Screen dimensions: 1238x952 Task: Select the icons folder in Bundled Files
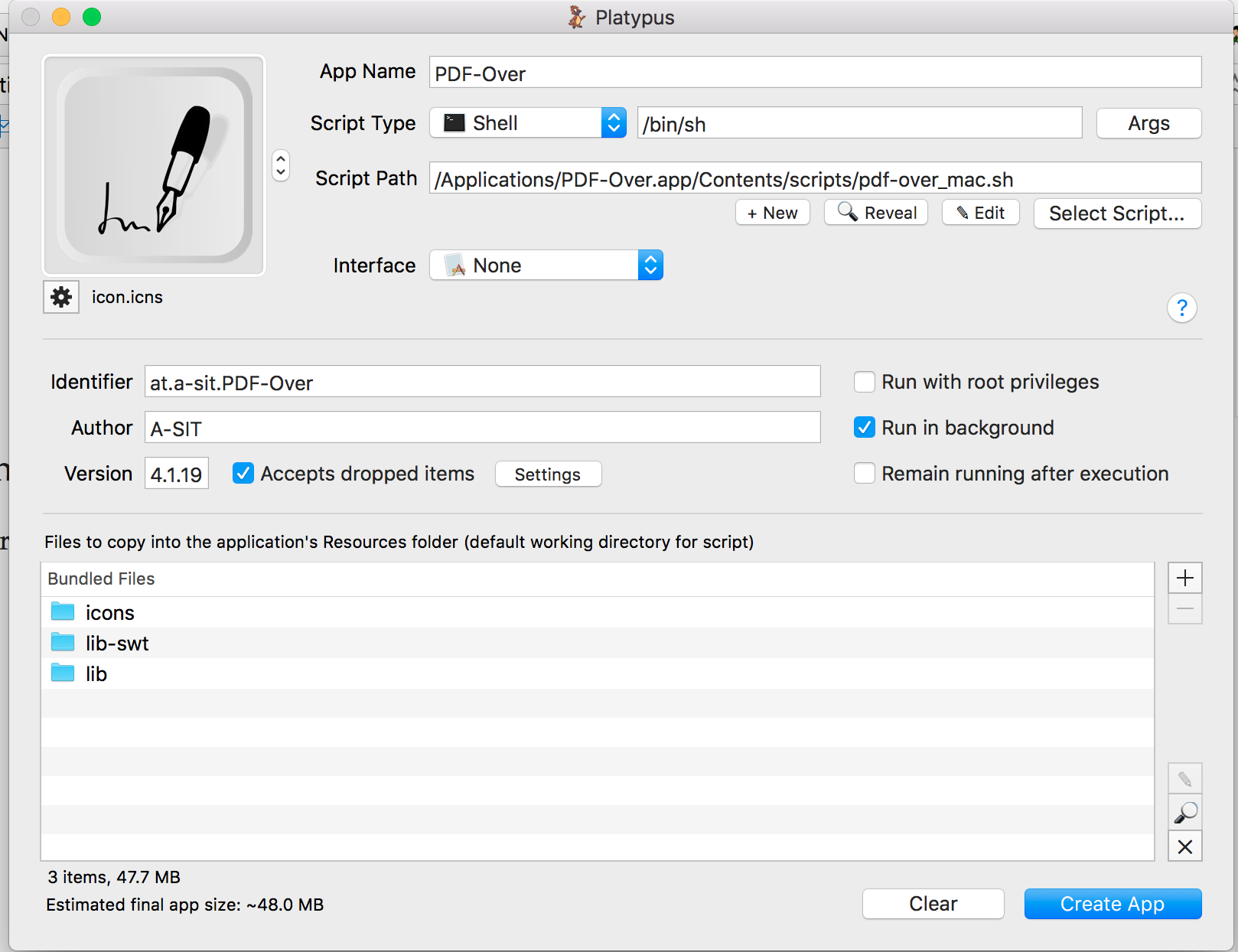tap(110, 613)
